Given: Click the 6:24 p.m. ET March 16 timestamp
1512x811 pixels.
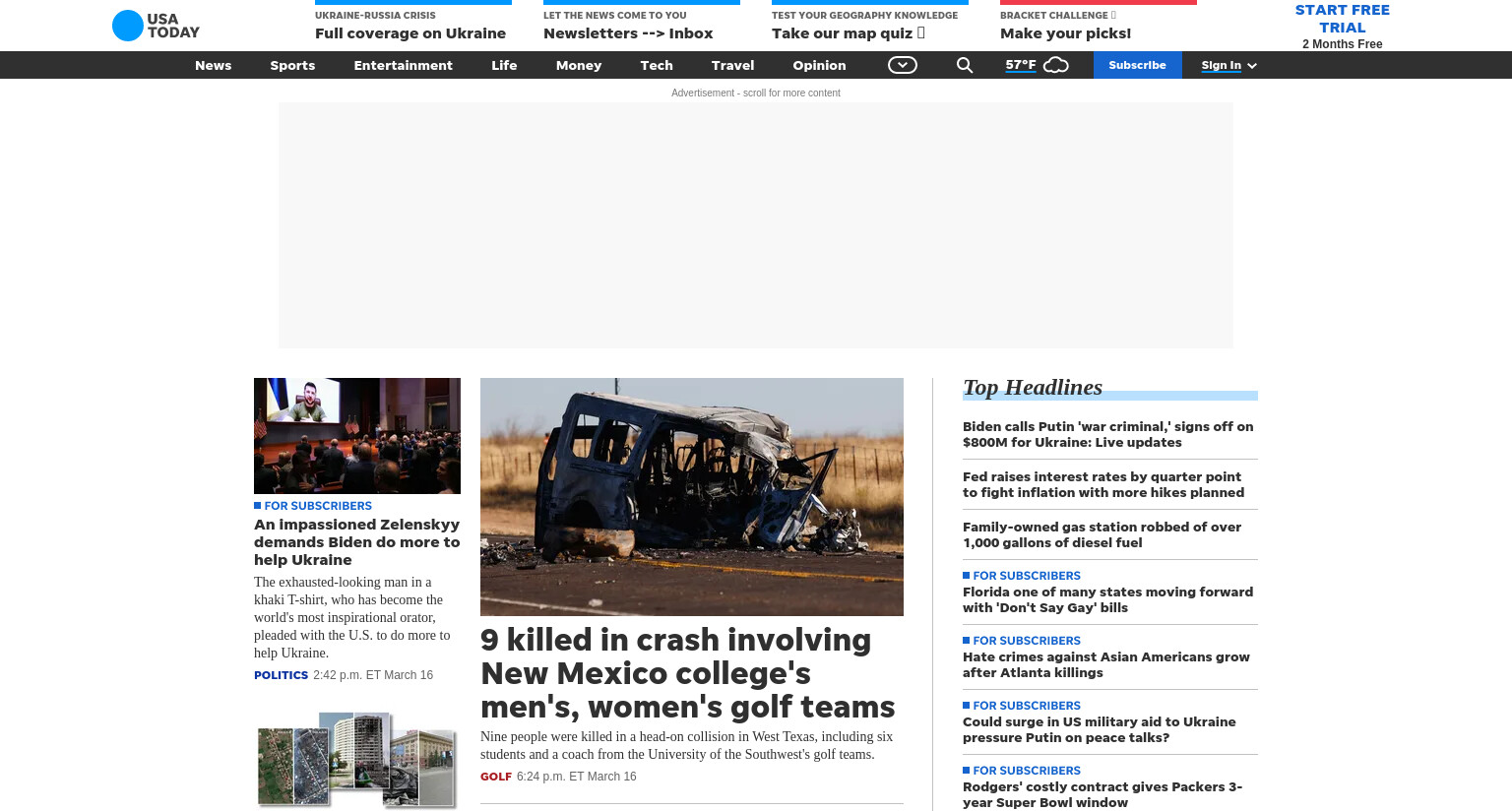Looking at the screenshot, I should 577,777.
